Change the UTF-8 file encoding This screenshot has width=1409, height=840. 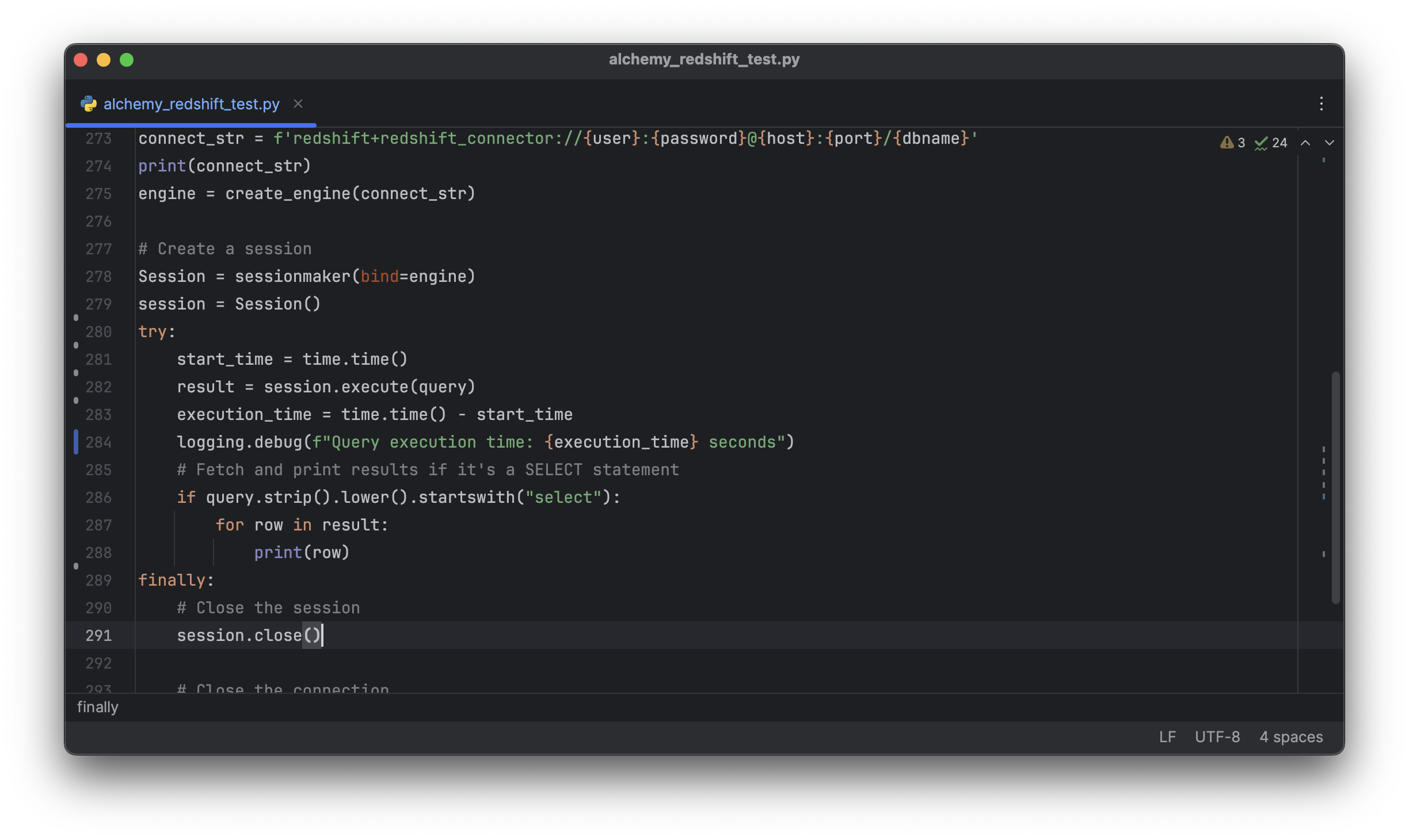tap(1217, 737)
